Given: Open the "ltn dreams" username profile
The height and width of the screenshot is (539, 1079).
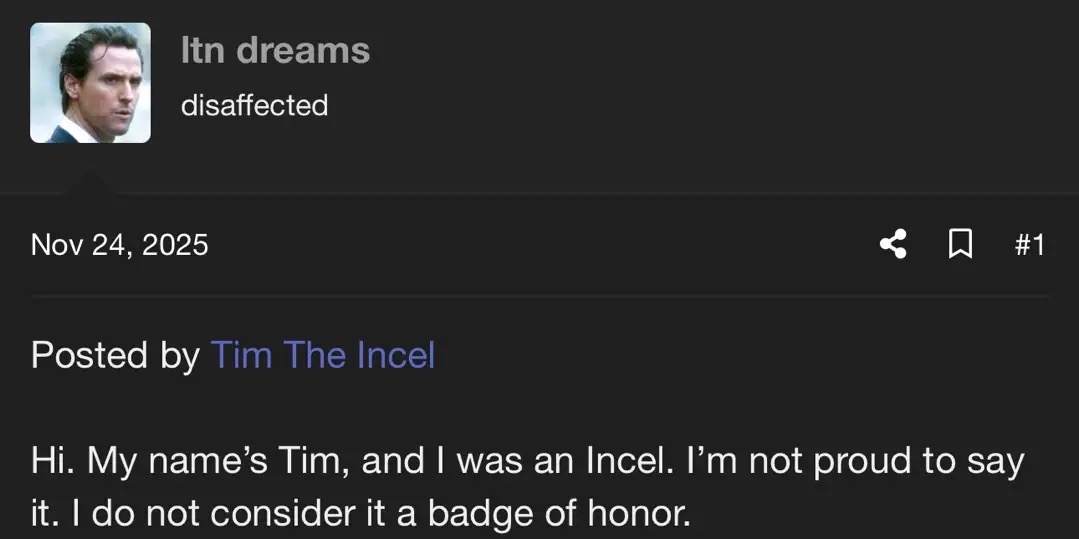Looking at the screenshot, I should click(x=275, y=51).
